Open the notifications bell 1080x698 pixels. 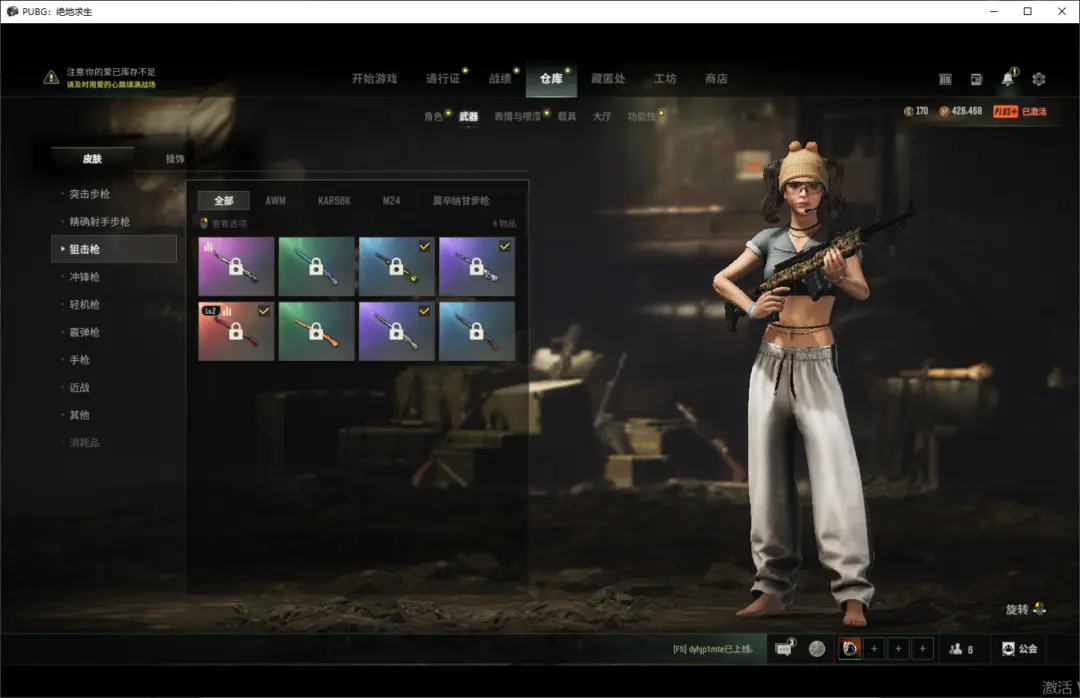pos(1008,78)
